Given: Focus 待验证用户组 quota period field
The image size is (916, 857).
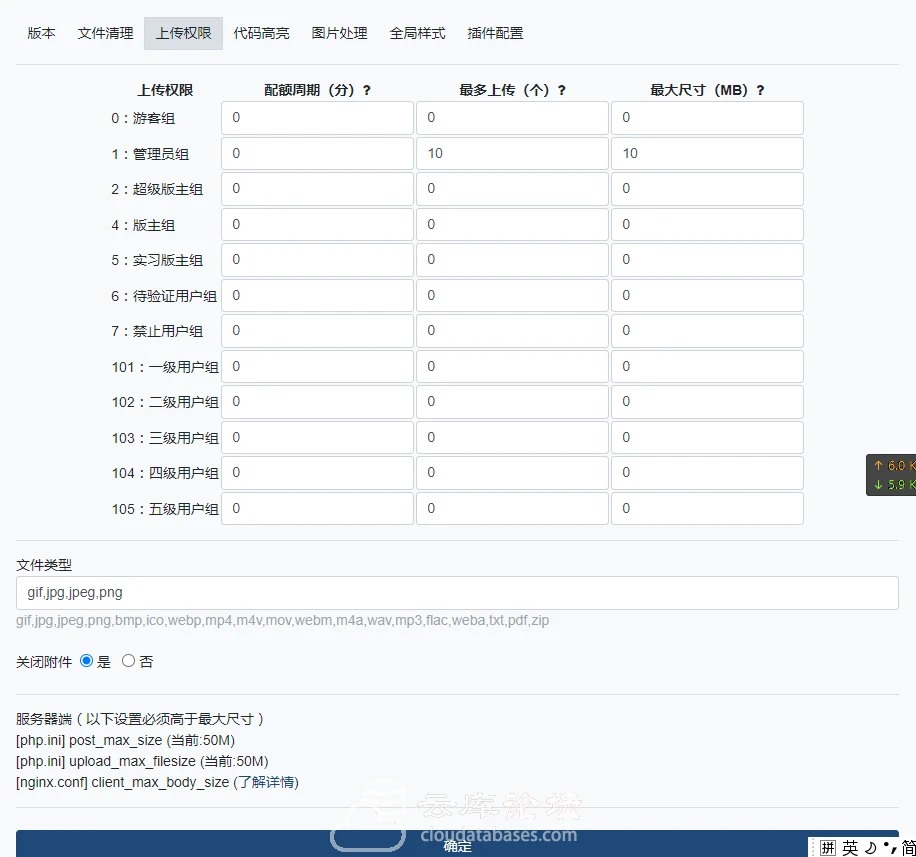Looking at the screenshot, I should coord(317,296).
